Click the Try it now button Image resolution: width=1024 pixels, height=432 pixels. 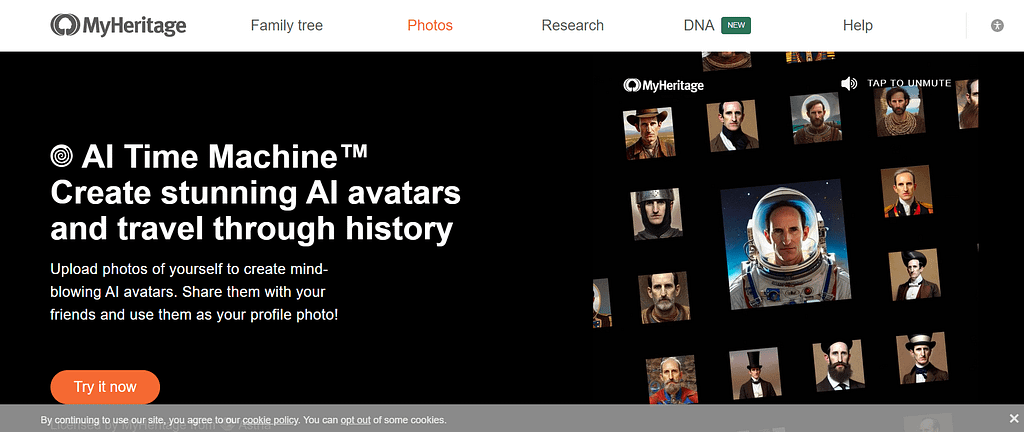[105, 387]
